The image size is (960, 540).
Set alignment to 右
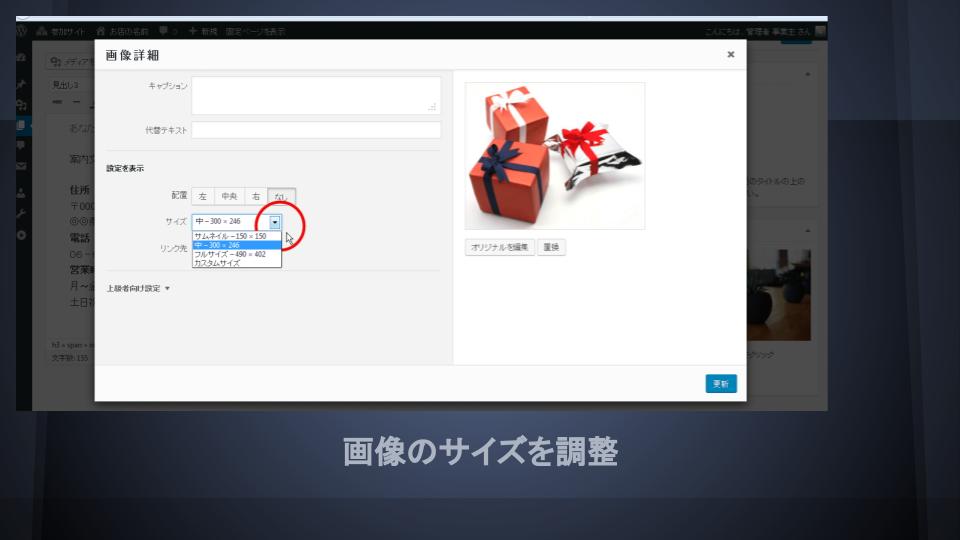coord(256,197)
